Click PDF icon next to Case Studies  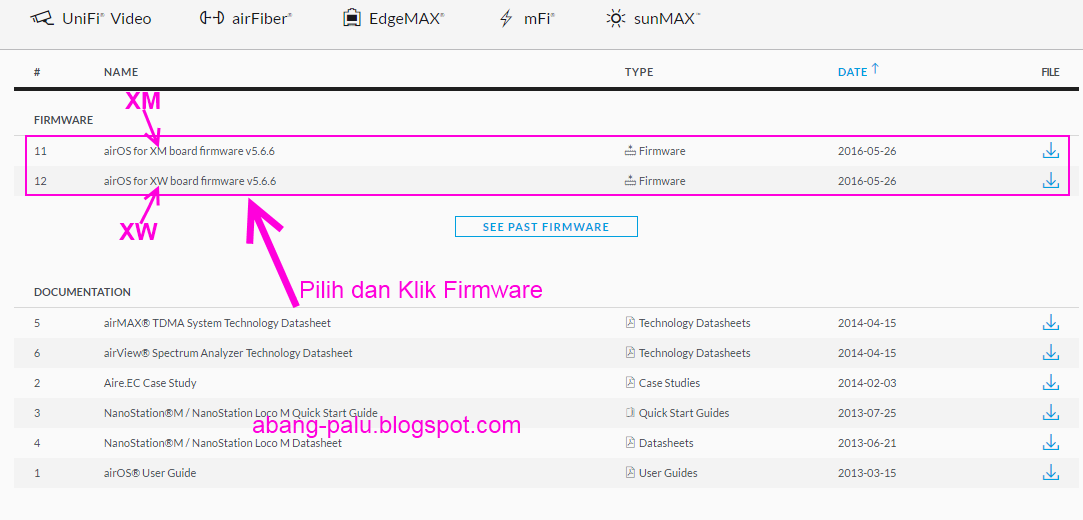(630, 382)
